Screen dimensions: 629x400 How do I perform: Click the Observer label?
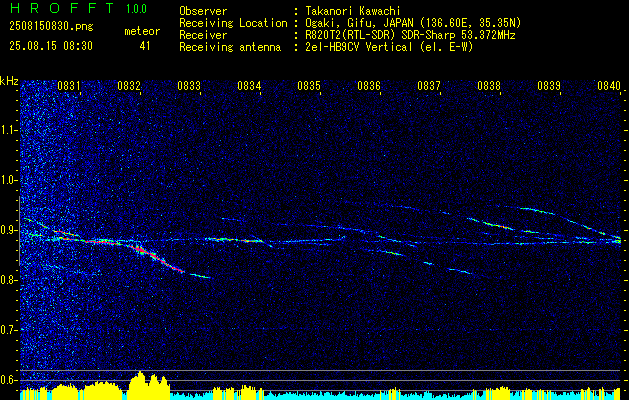click(203, 11)
